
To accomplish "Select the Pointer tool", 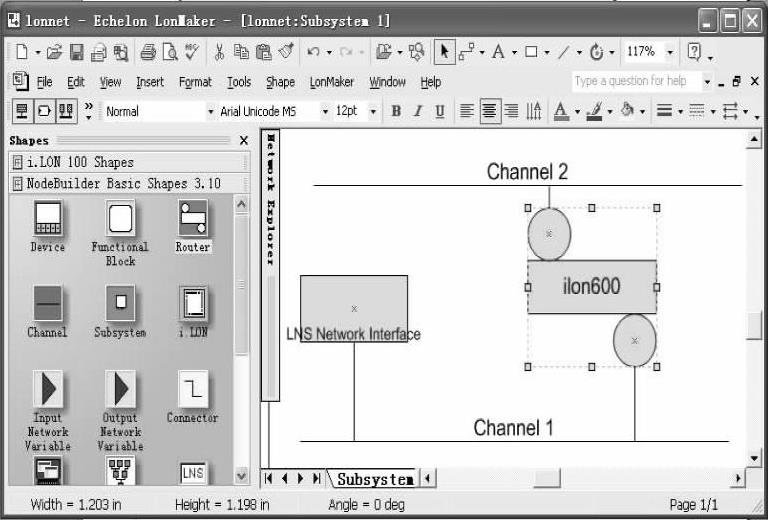I will [445, 51].
